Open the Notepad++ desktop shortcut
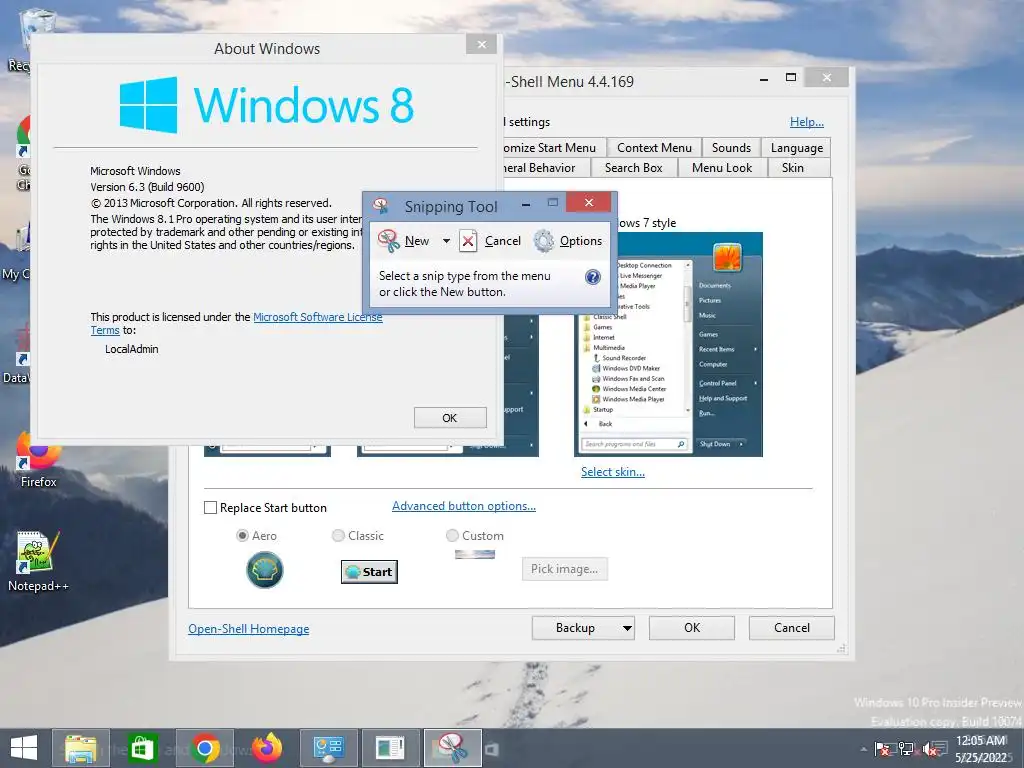 click(38, 562)
